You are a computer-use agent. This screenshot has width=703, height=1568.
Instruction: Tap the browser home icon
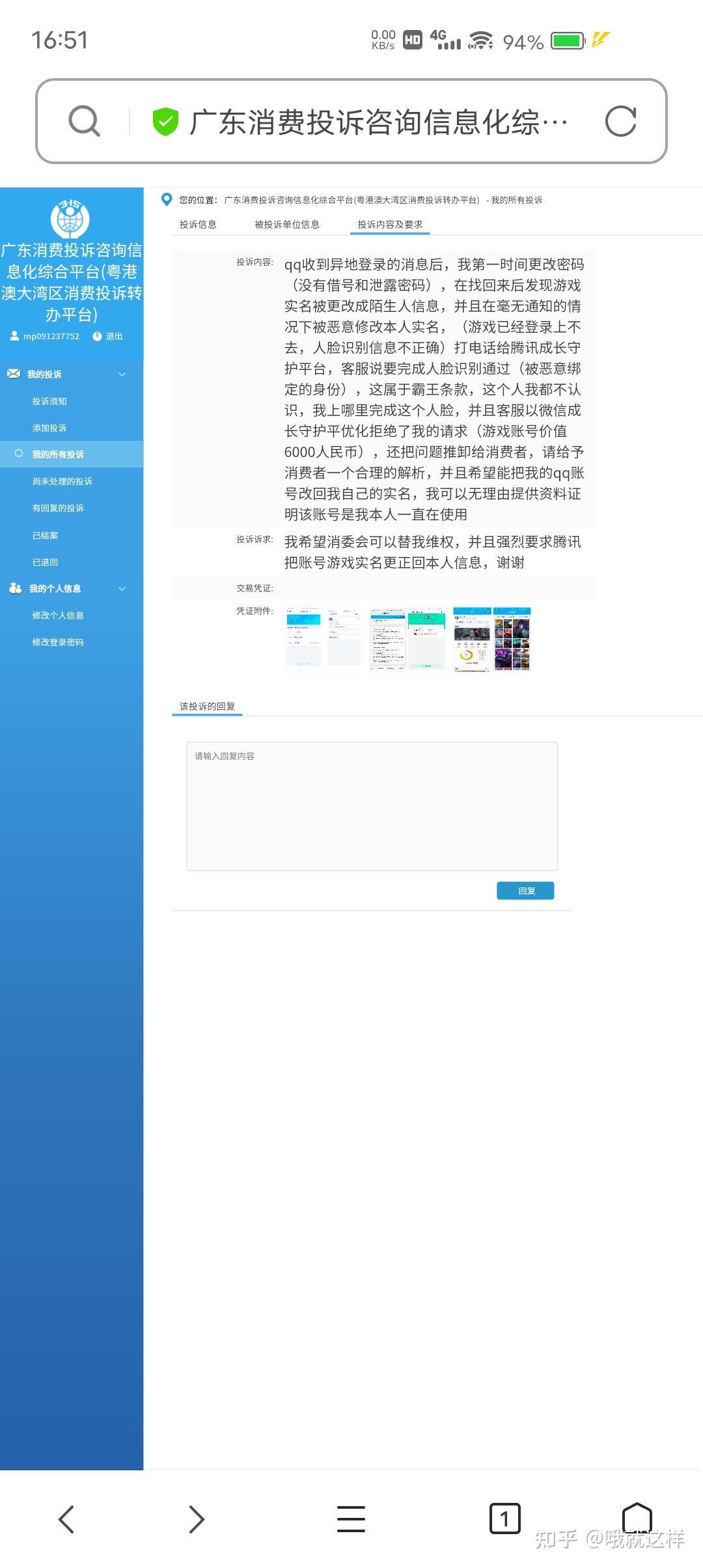pyautogui.click(x=637, y=1519)
